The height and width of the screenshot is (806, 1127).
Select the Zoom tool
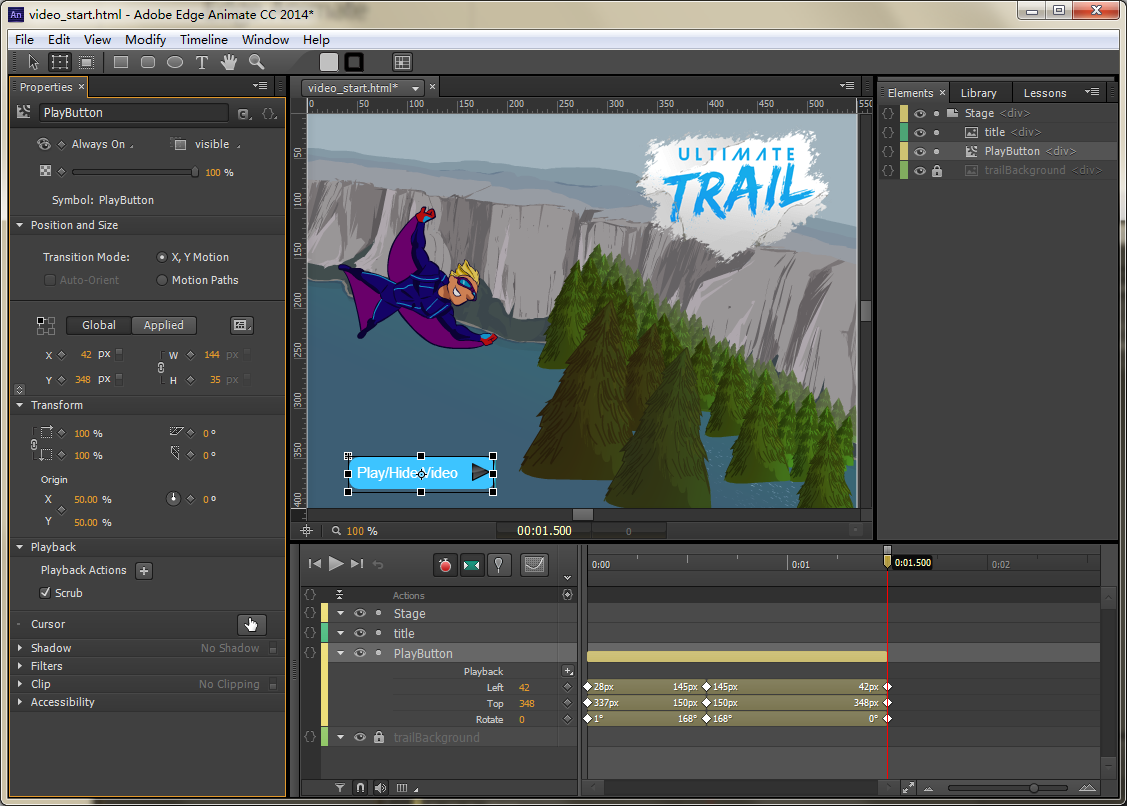pos(257,63)
